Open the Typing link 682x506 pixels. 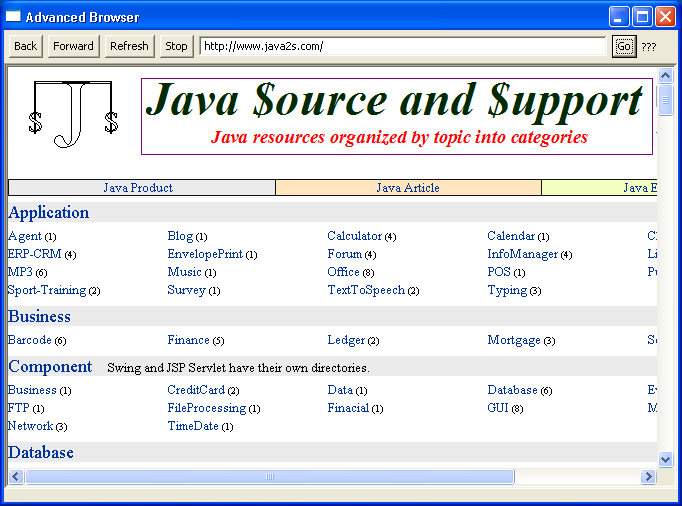coord(507,290)
